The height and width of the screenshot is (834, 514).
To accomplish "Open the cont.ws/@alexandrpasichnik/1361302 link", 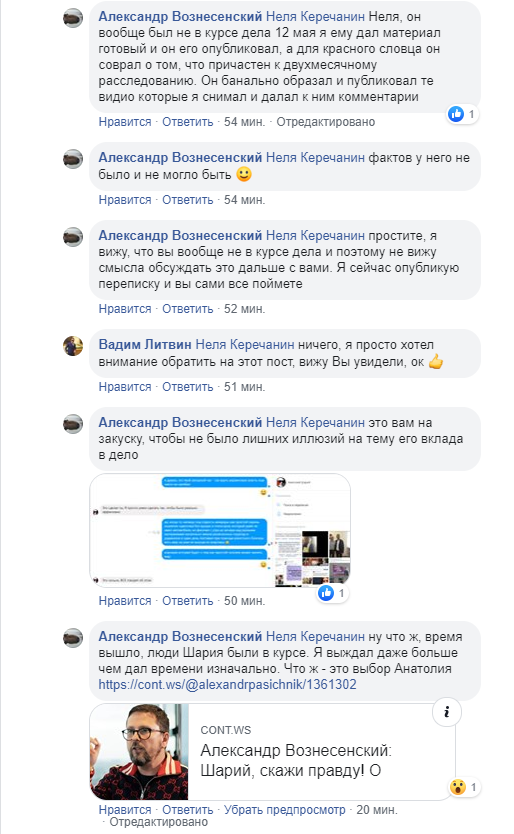I will pos(227,684).
